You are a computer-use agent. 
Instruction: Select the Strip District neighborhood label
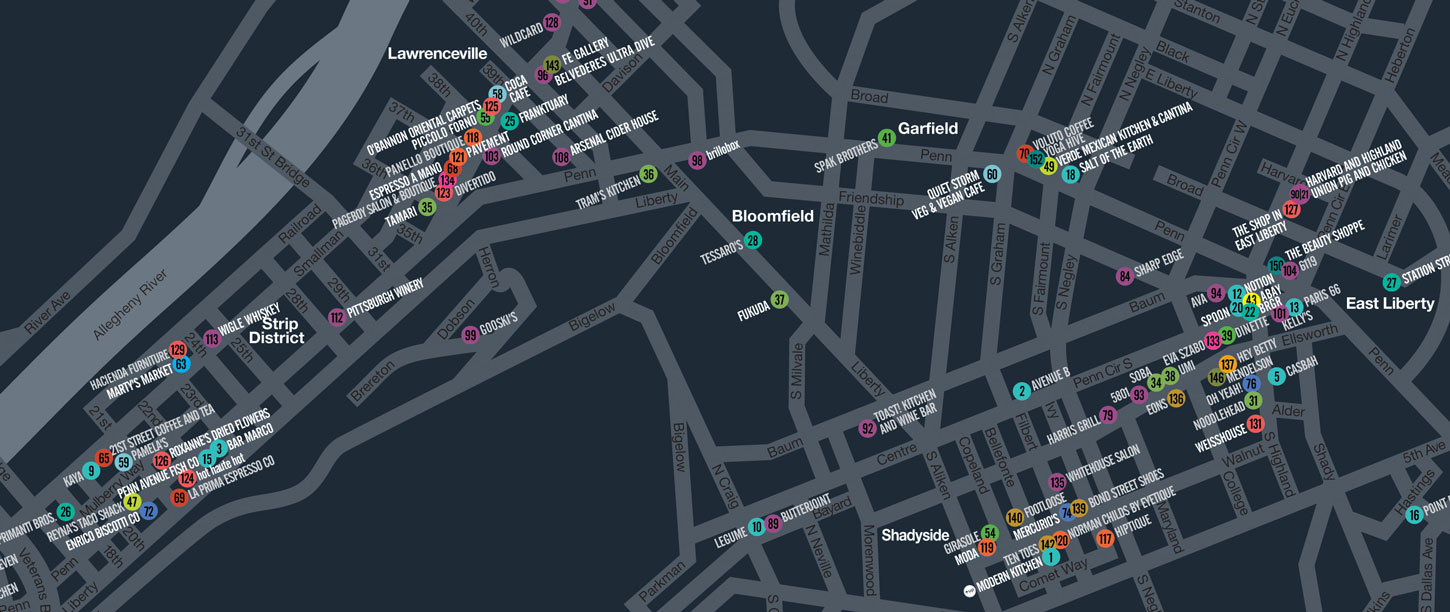276,330
